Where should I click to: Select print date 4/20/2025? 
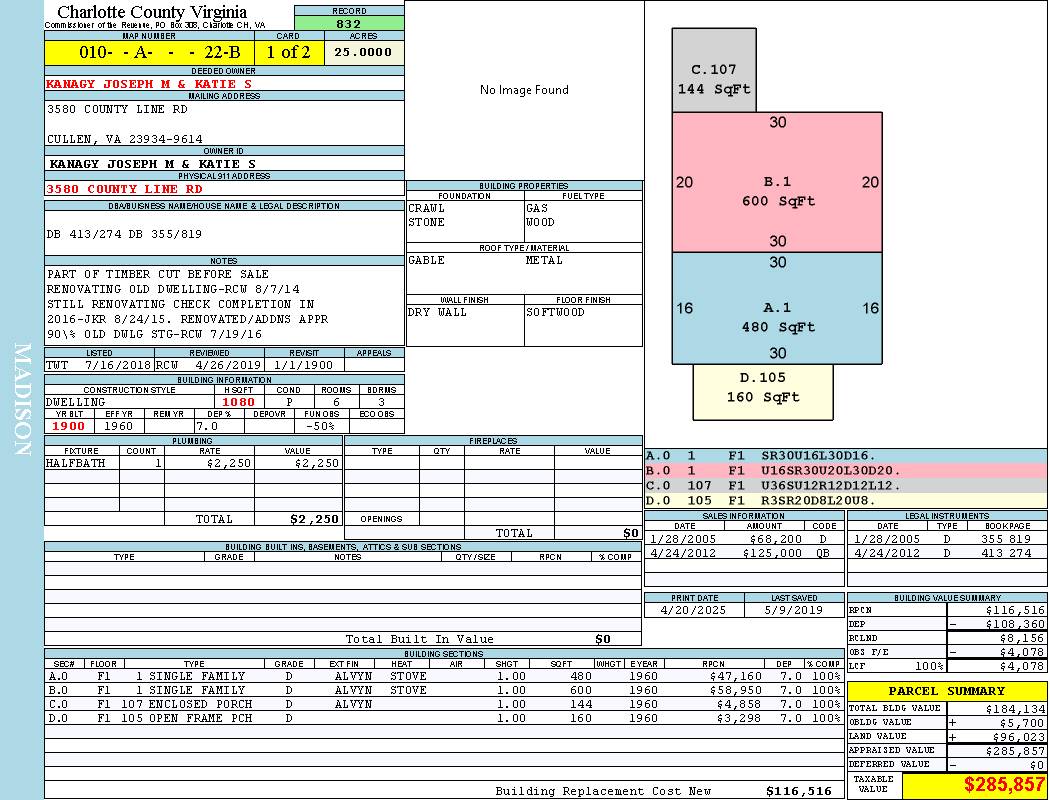coord(693,611)
